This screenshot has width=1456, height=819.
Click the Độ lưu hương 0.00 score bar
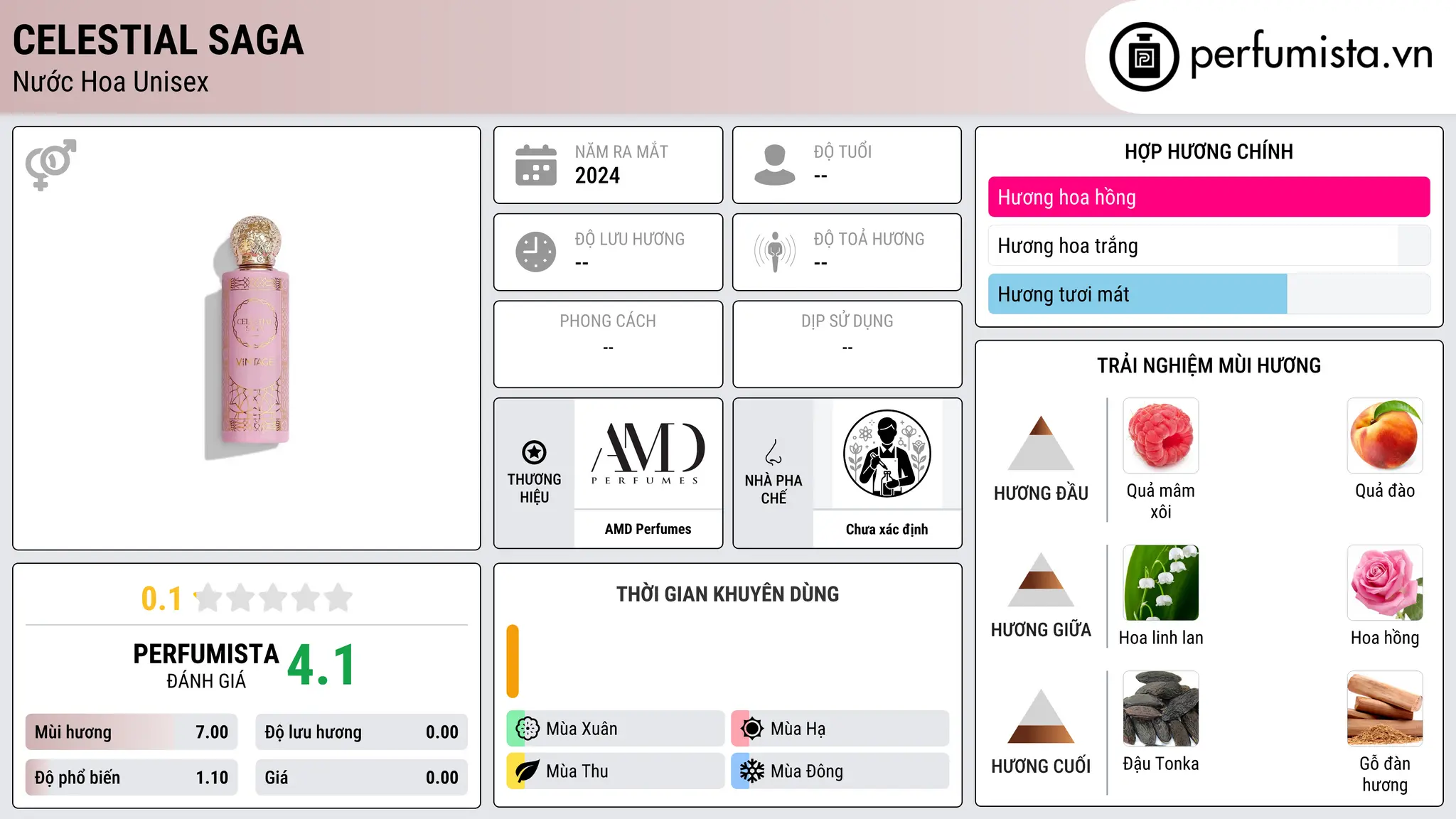[x=362, y=732]
